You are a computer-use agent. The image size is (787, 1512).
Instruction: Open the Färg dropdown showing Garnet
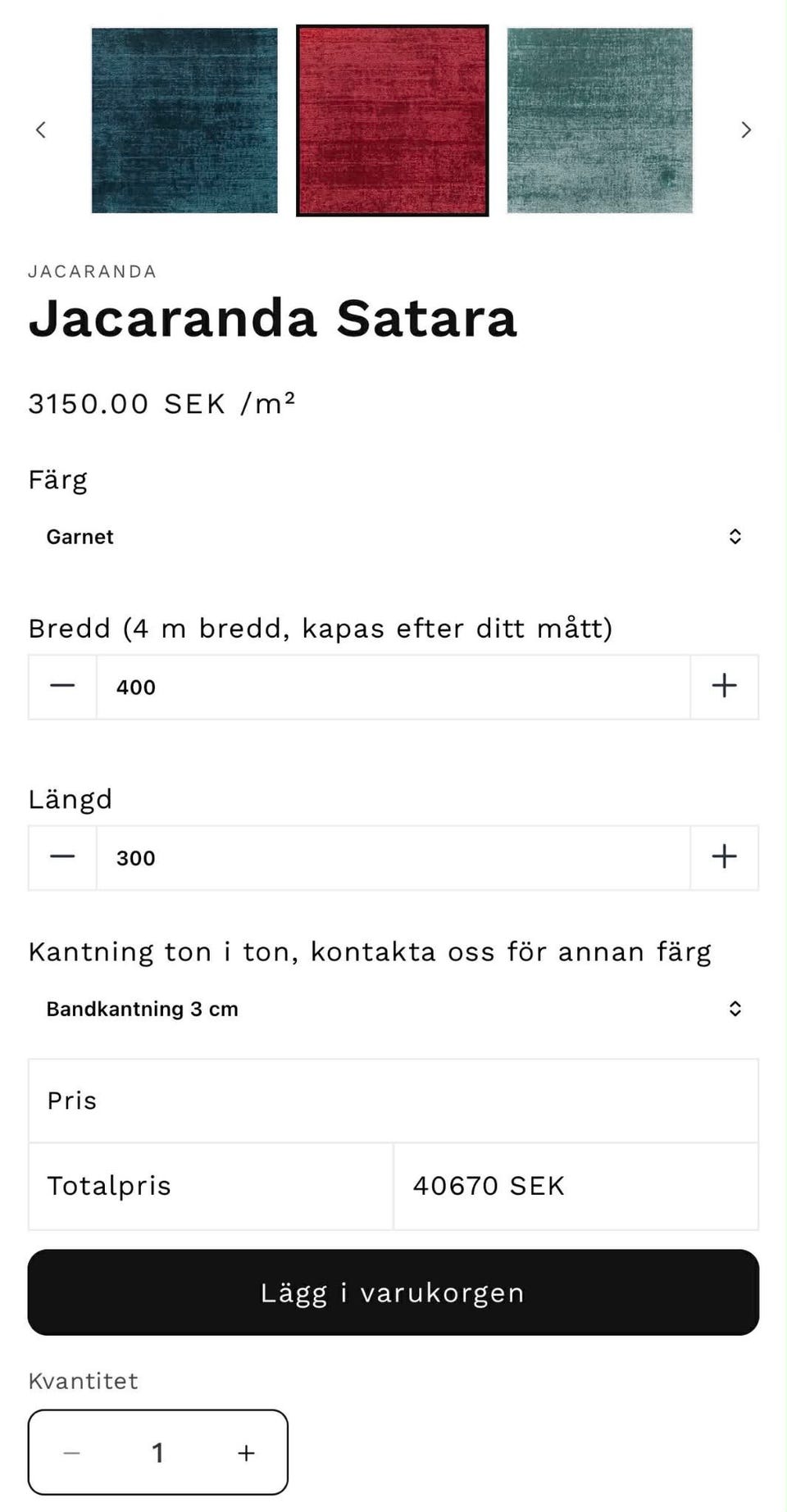pyautogui.click(x=393, y=537)
